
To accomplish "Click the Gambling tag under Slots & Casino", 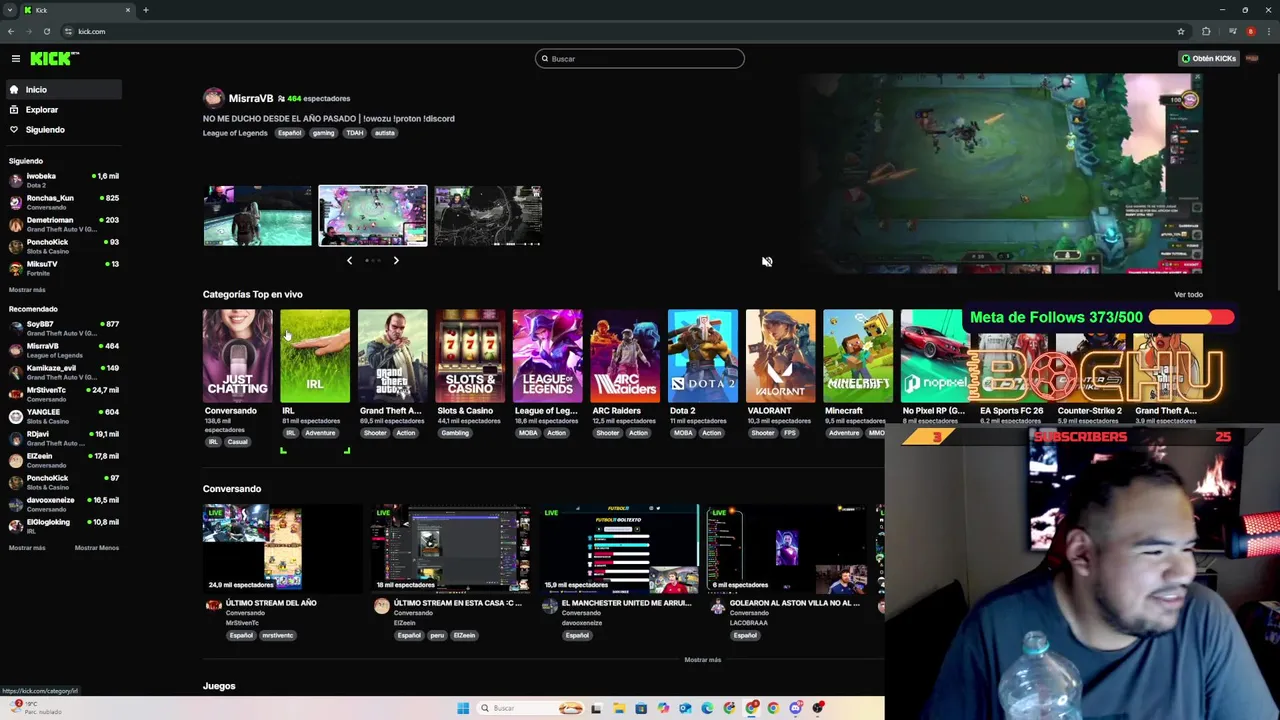I will 455,433.
